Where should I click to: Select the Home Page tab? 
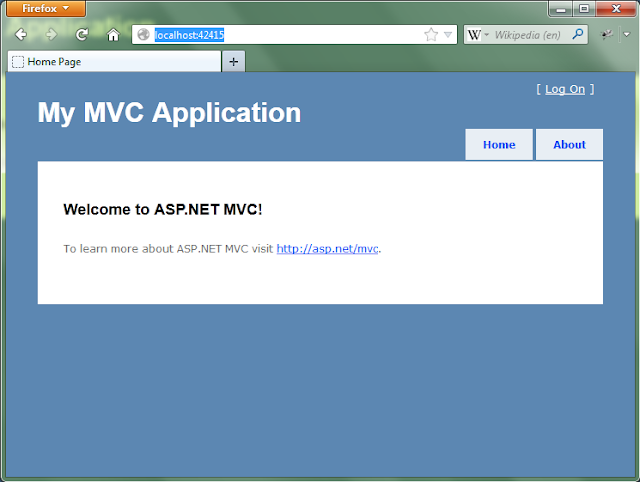tap(114, 62)
